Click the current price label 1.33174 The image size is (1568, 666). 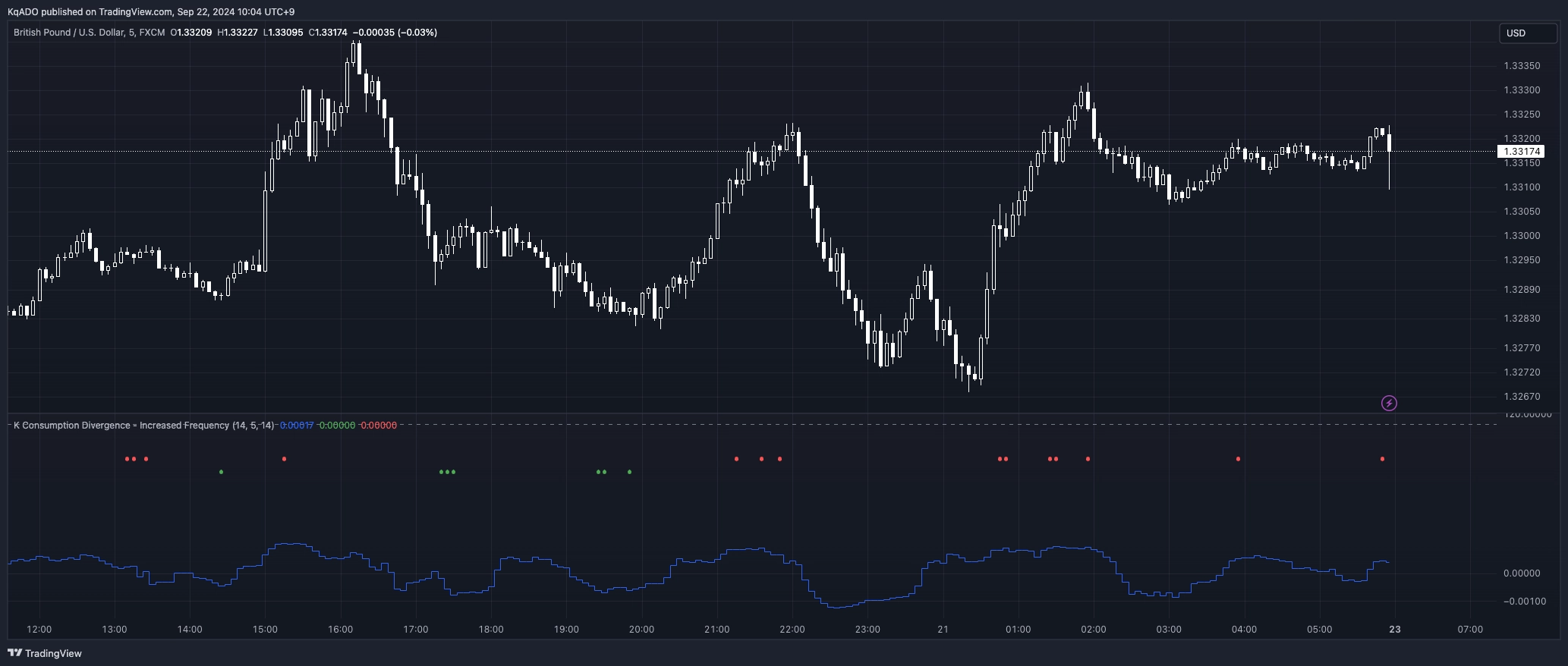pyautogui.click(x=1522, y=152)
